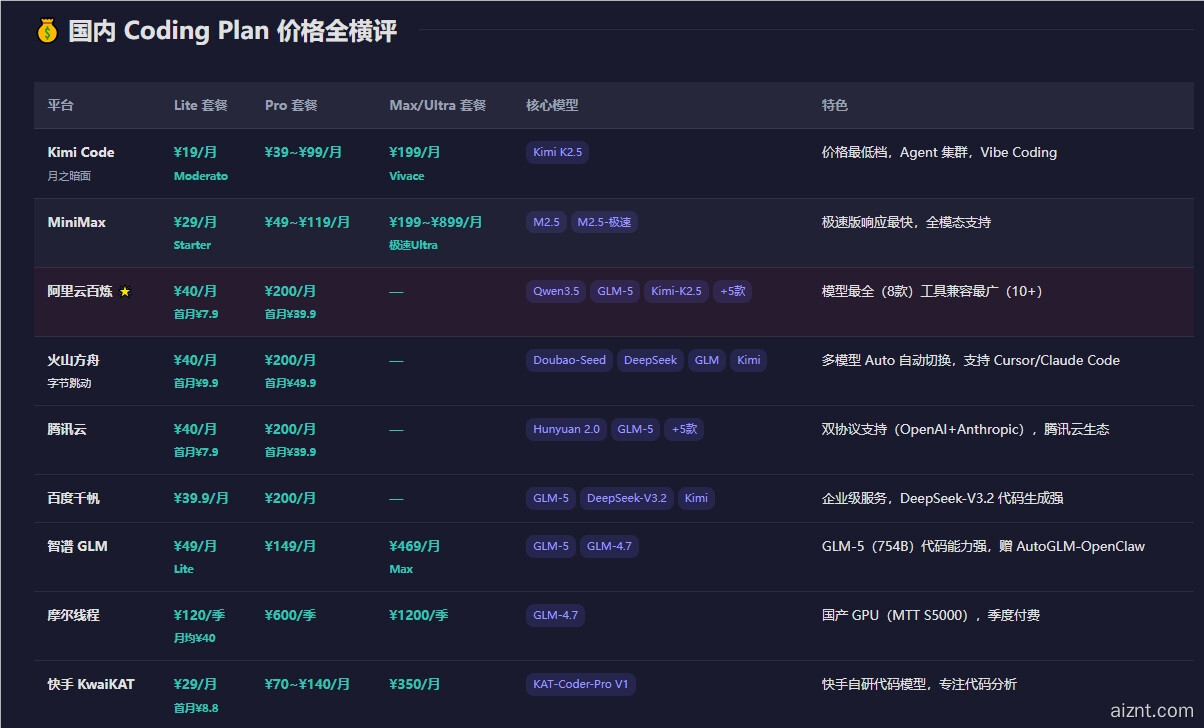The image size is (1204, 728).
Task: Select the Kimi K2.5 tag in Kimi Code row
Action: [557, 153]
